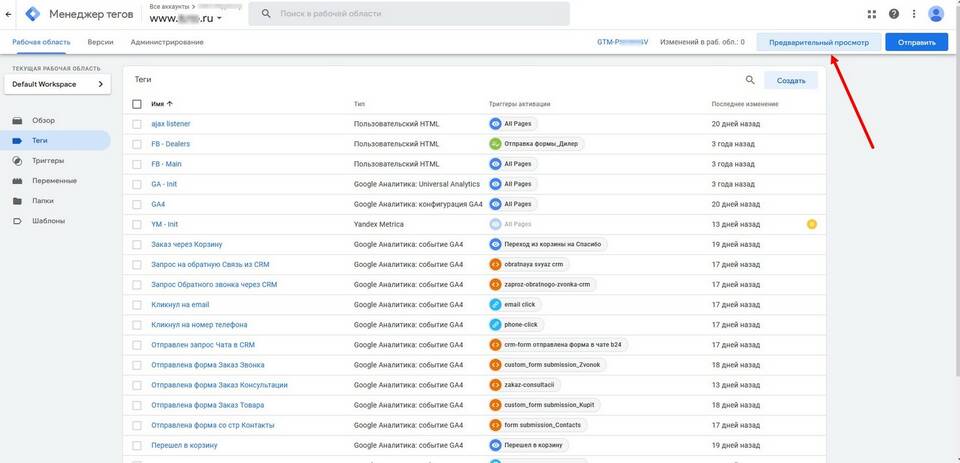The width and height of the screenshot is (960, 463).
Task: Select Триггеры label in the sidebar
Action: pos(48,160)
